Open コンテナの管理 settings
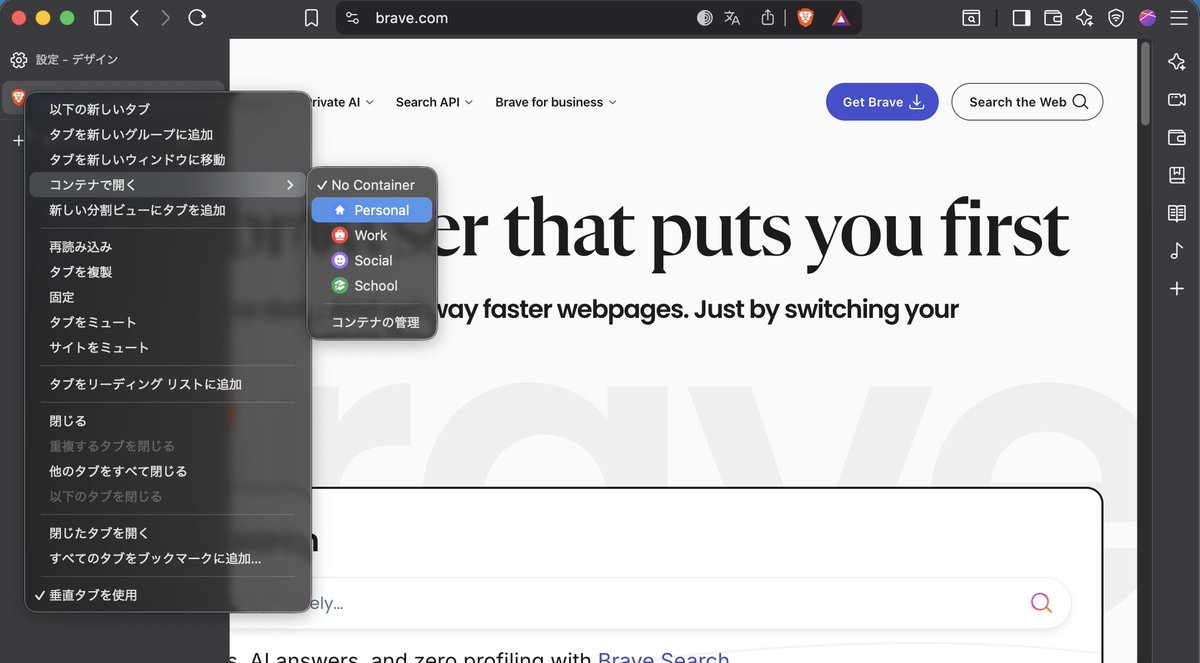 [372, 322]
